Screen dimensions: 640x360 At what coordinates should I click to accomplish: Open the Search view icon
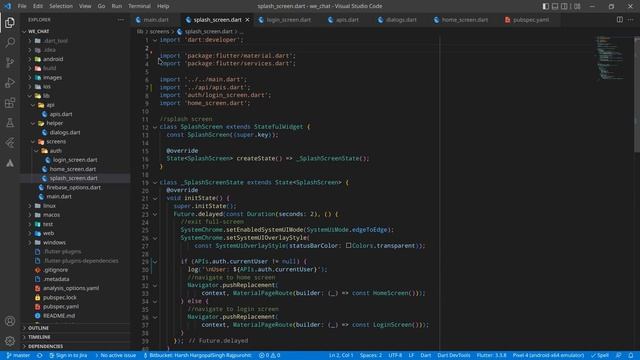[x=10, y=42]
